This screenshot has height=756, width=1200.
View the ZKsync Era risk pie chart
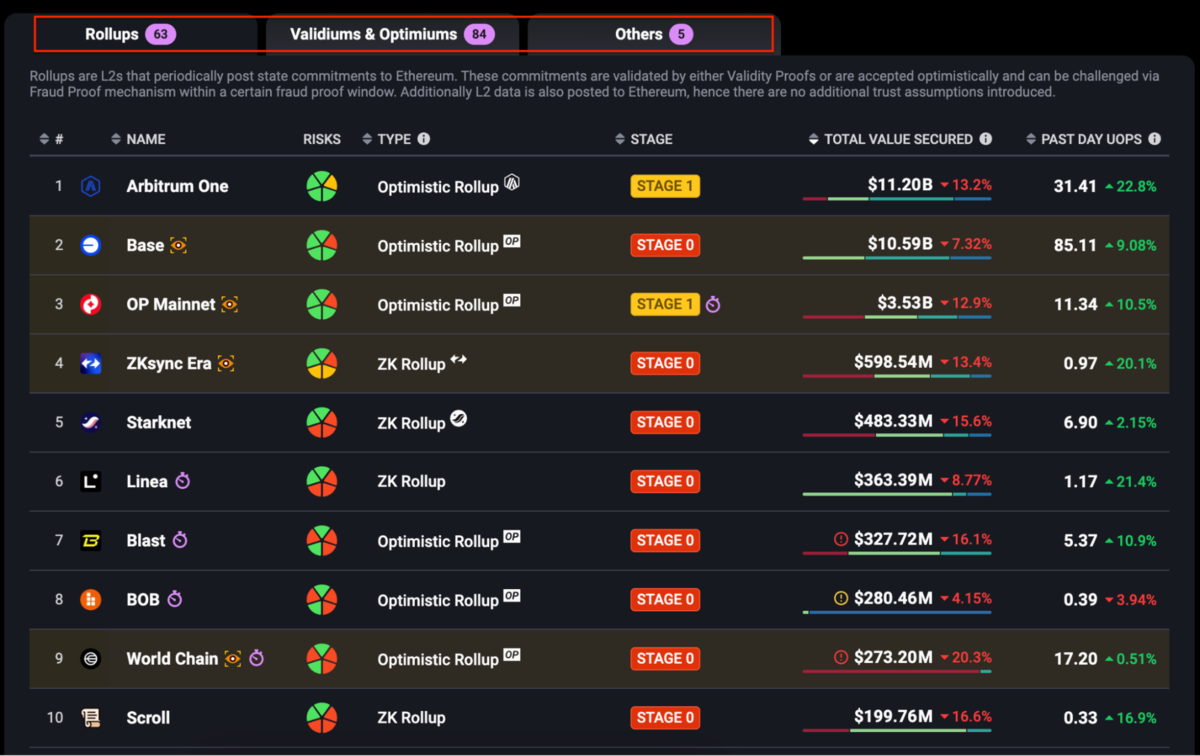tap(322, 363)
